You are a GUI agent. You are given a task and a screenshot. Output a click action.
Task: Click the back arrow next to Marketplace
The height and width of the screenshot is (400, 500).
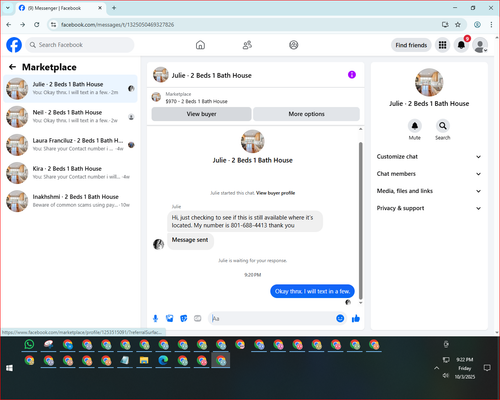click(12, 67)
